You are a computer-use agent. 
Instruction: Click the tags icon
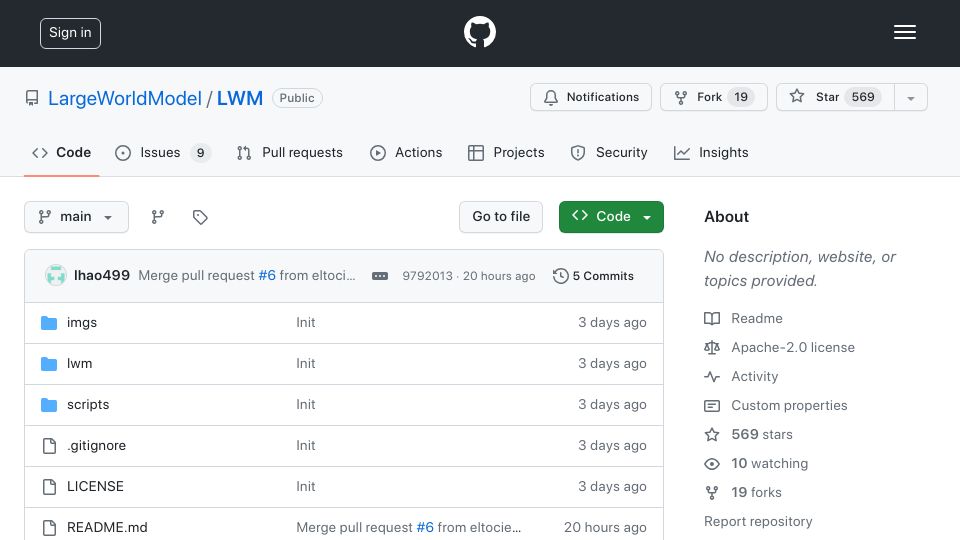click(x=200, y=217)
